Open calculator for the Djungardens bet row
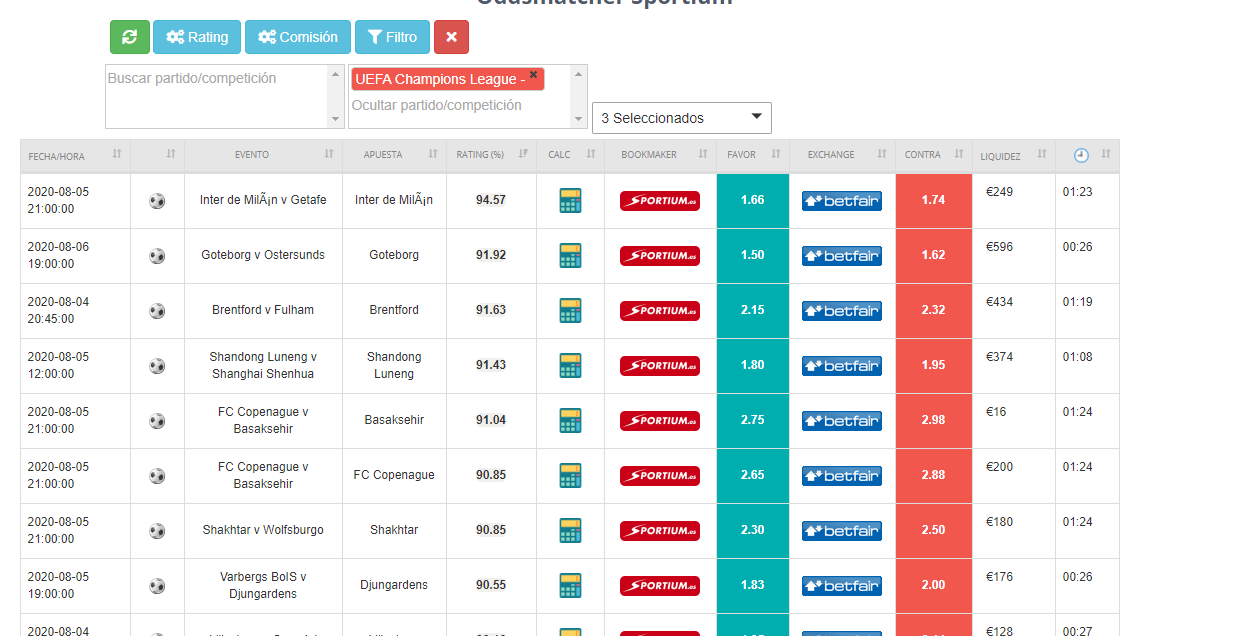This screenshot has height=636, width=1237. pyautogui.click(x=570, y=585)
